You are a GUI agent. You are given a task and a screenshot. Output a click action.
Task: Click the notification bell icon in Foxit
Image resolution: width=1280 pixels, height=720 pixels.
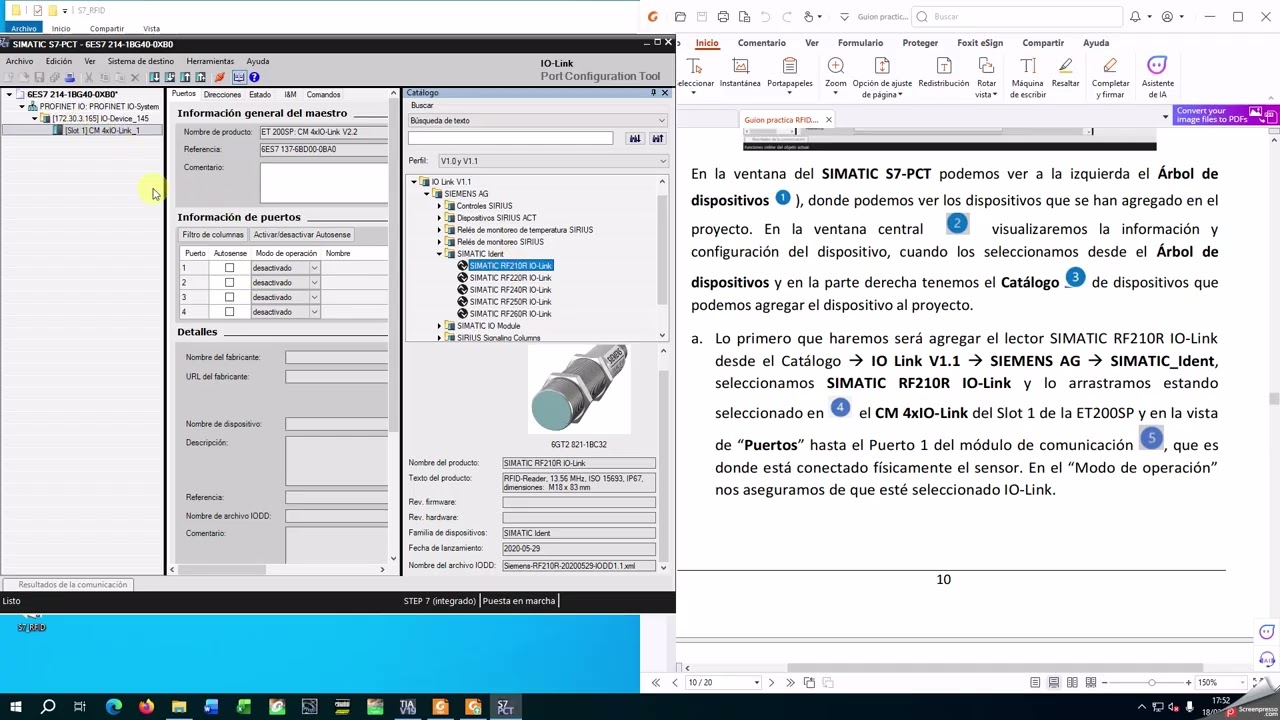(x=1135, y=17)
